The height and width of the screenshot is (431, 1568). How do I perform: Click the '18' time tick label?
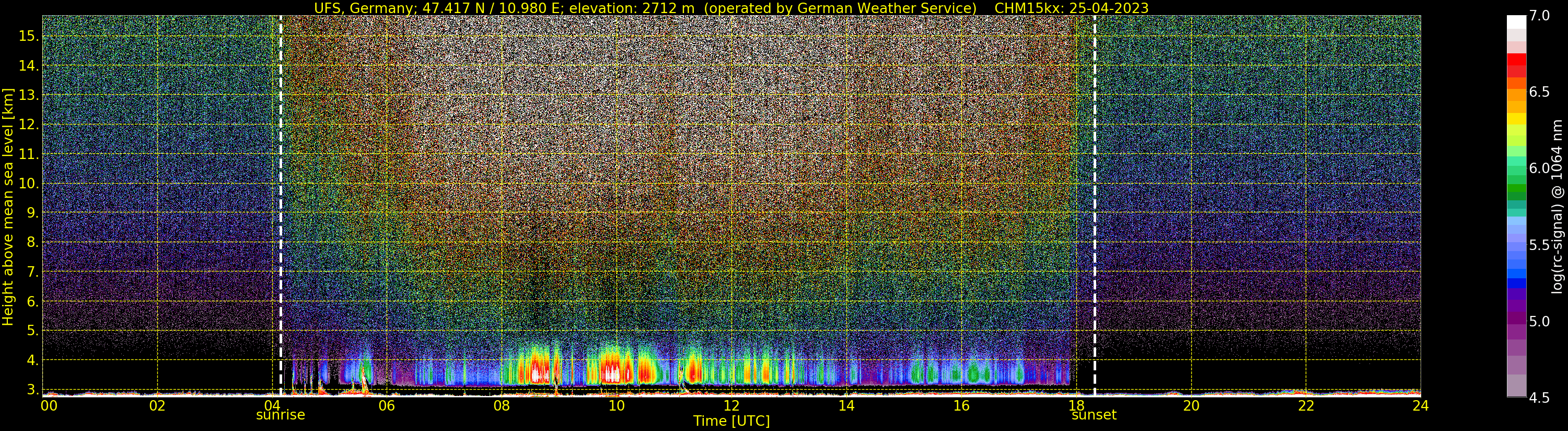[1076, 405]
